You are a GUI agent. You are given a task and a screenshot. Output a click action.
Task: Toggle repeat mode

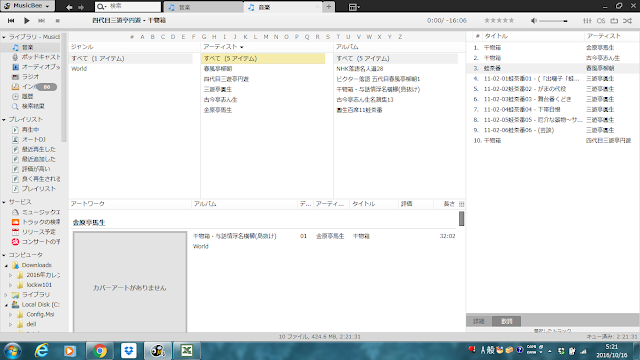coord(614,20)
